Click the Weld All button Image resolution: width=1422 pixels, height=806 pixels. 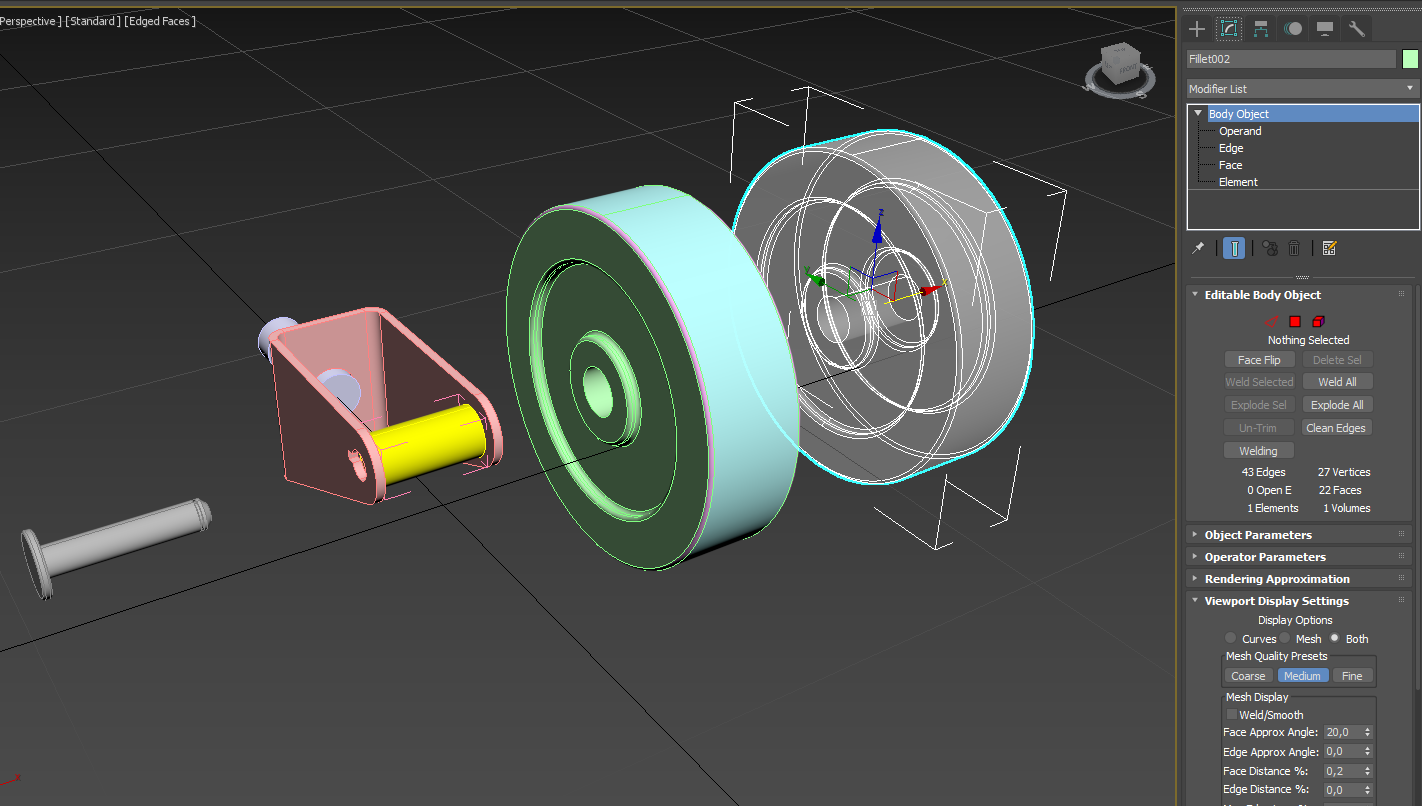(x=1337, y=381)
